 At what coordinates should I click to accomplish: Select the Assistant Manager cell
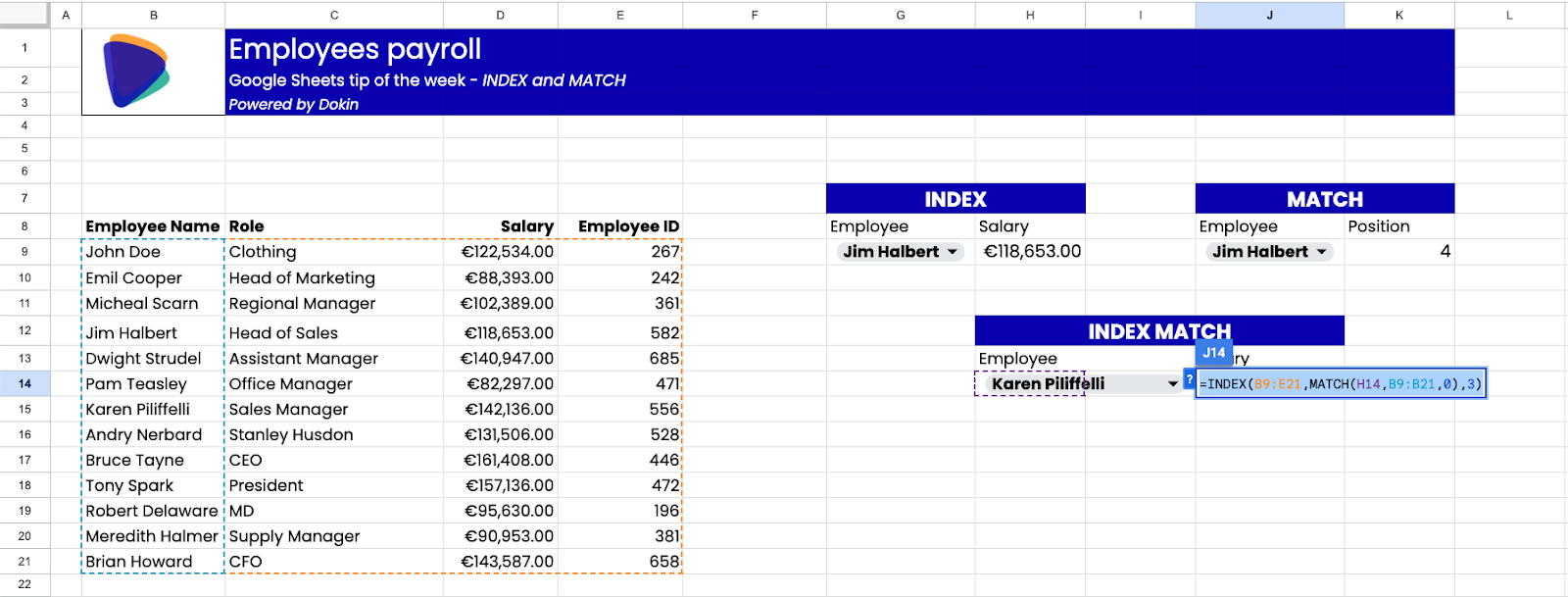334,359
